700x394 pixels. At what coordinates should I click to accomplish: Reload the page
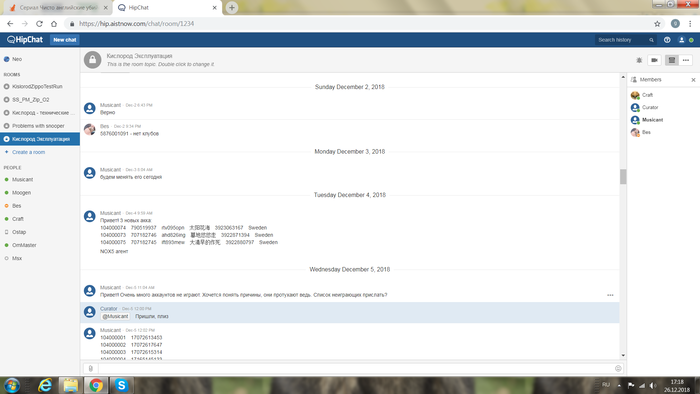pyautogui.click(x=39, y=24)
